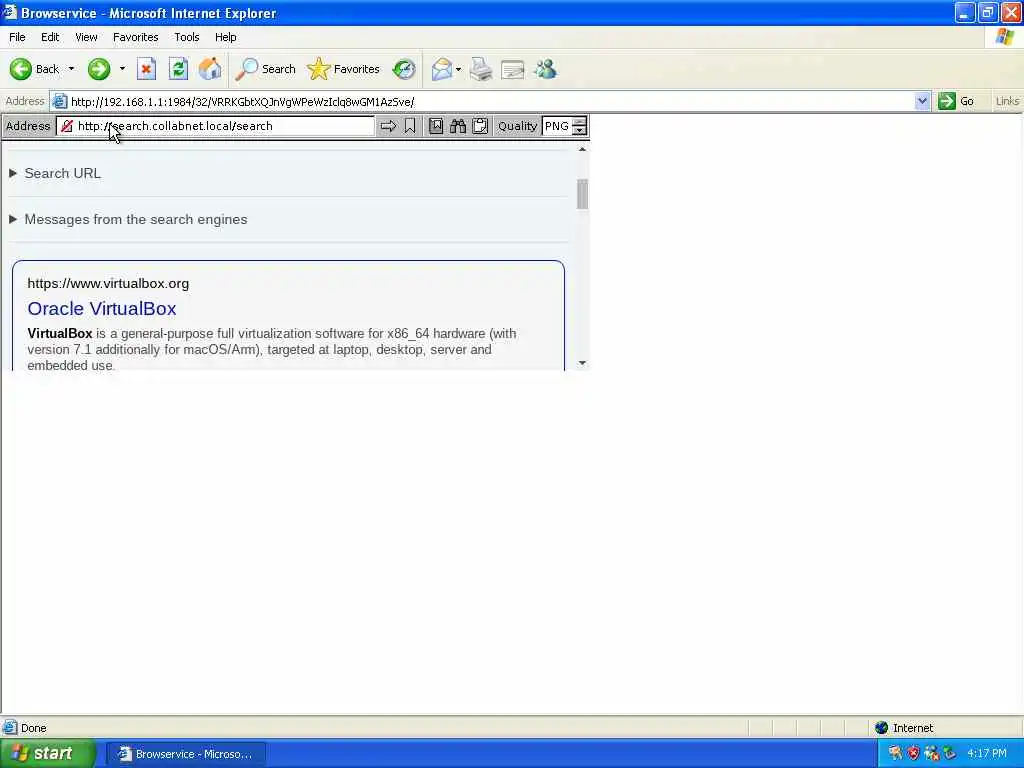Open the Oracle VirtualBox result link
Screen dimensions: 1024x768
tap(102, 308)
